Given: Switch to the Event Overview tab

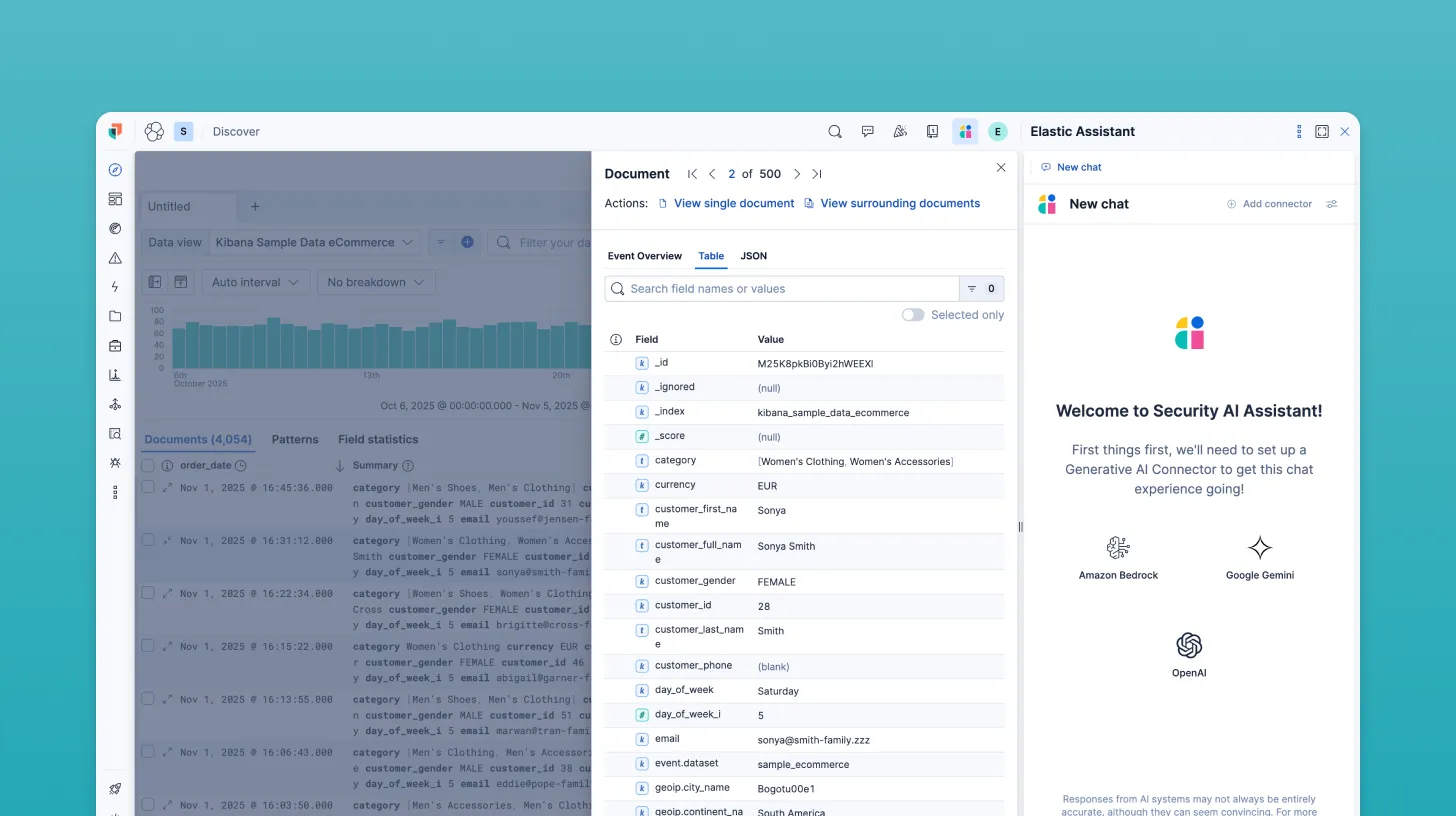Looking at the screenshot, I should 644,256.
